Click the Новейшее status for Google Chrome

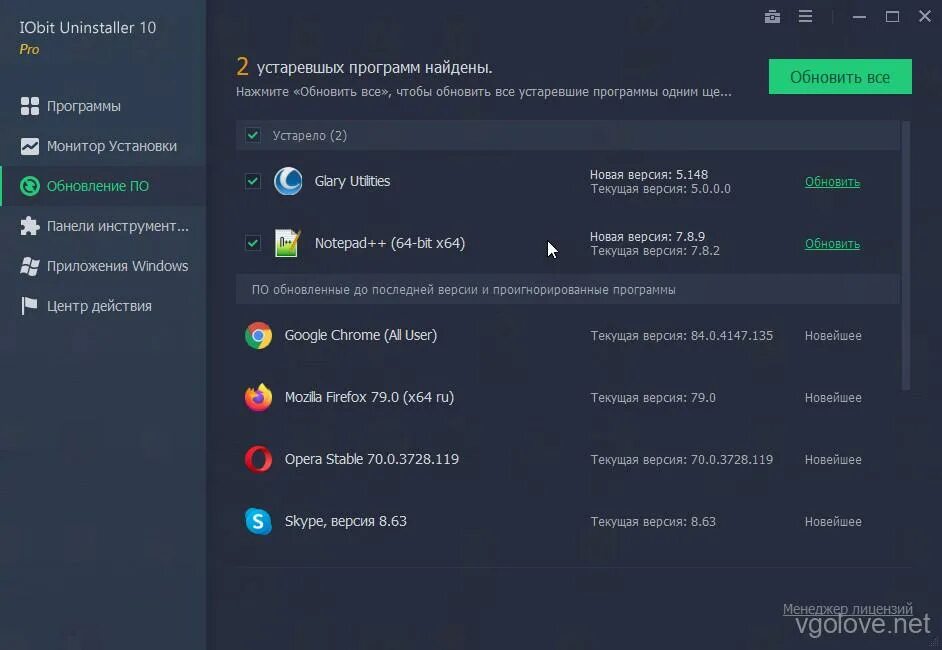833,335
